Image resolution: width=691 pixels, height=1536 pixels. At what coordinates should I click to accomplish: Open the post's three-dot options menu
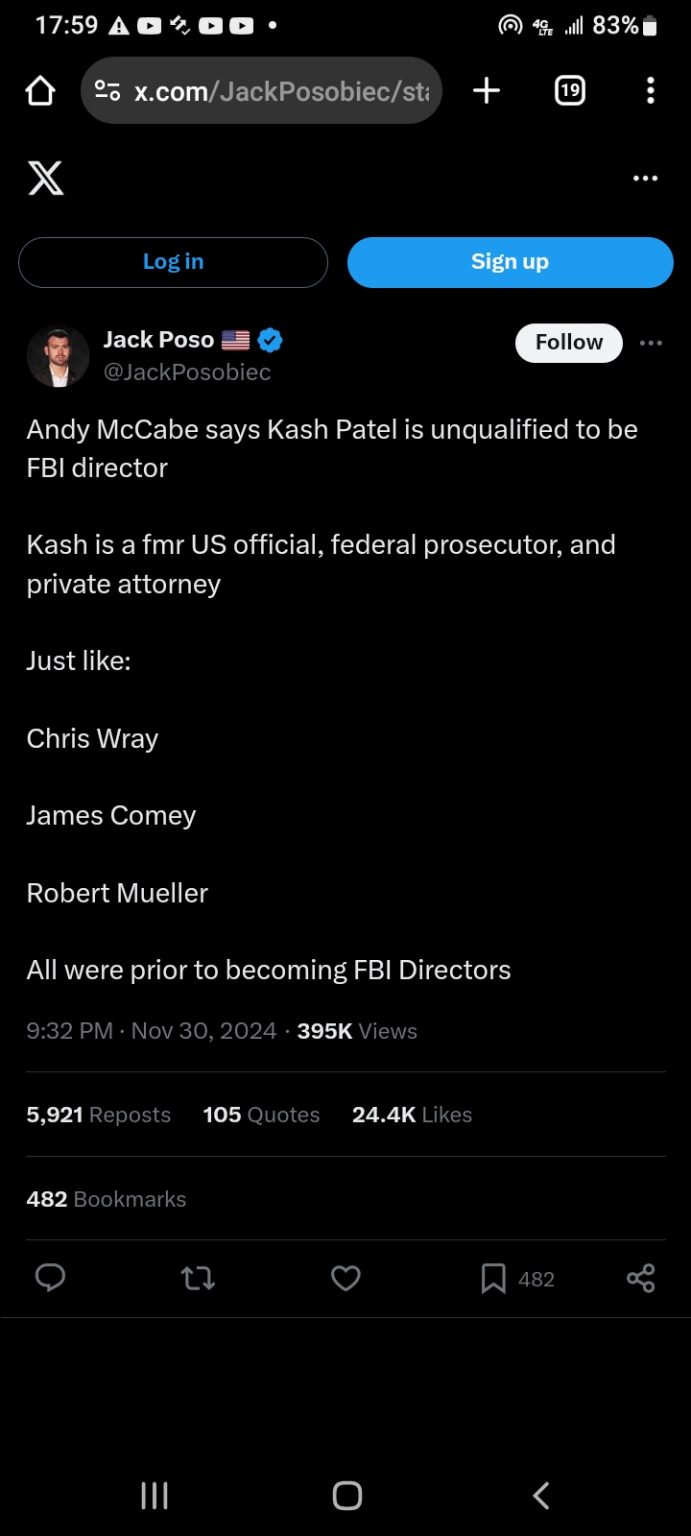(x=651, y=343)
